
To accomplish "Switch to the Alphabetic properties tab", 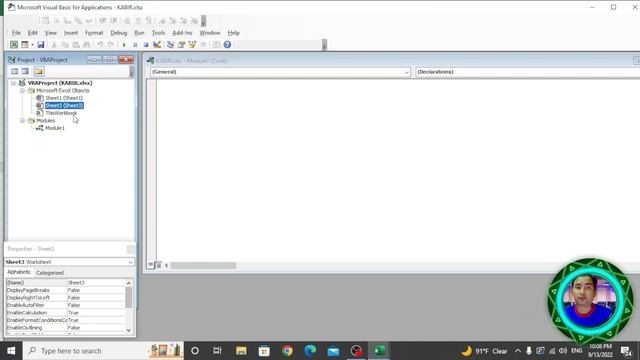I will (19, 272).
